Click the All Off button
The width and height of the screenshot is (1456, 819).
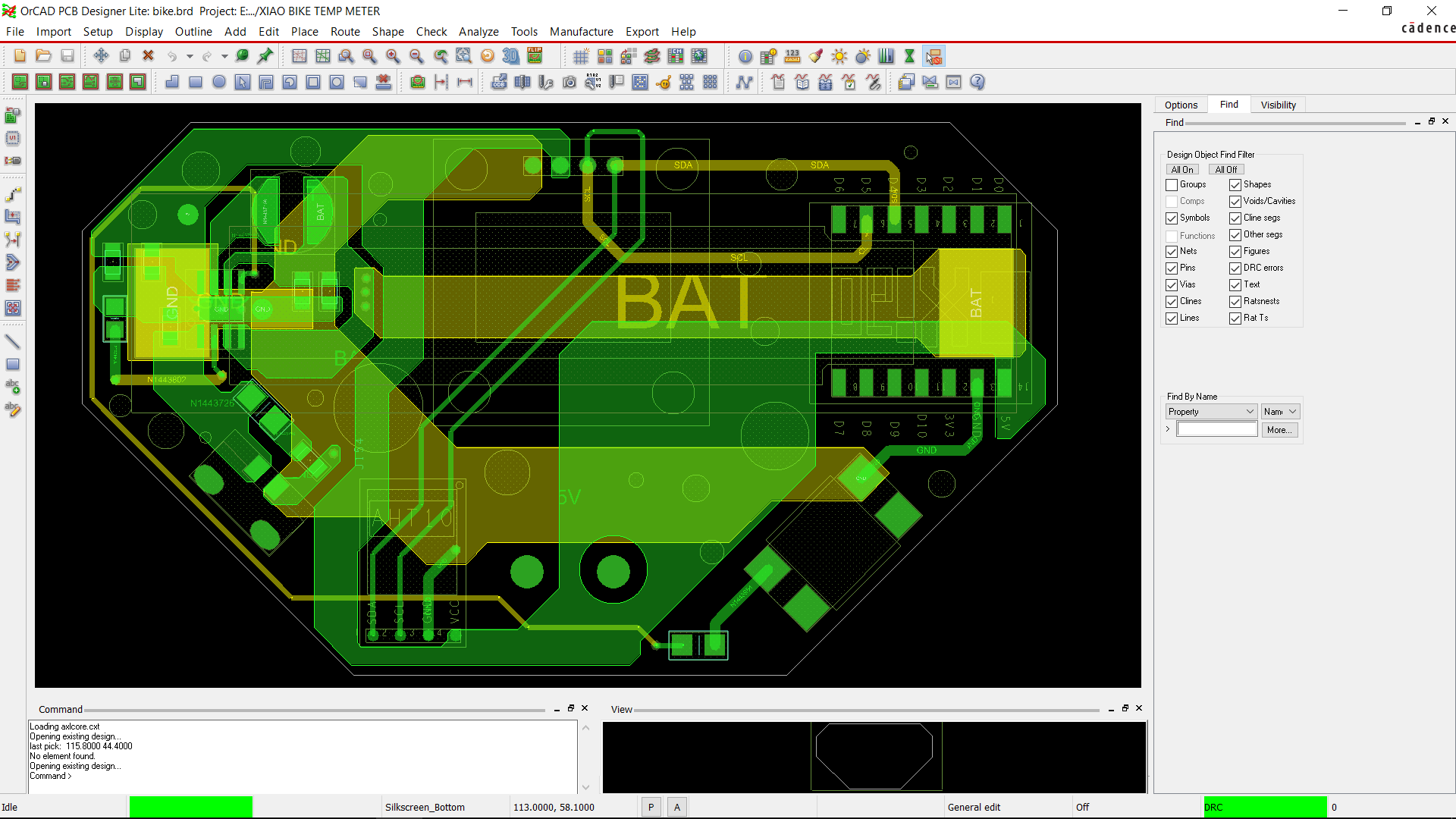(x=1226, y=170)
